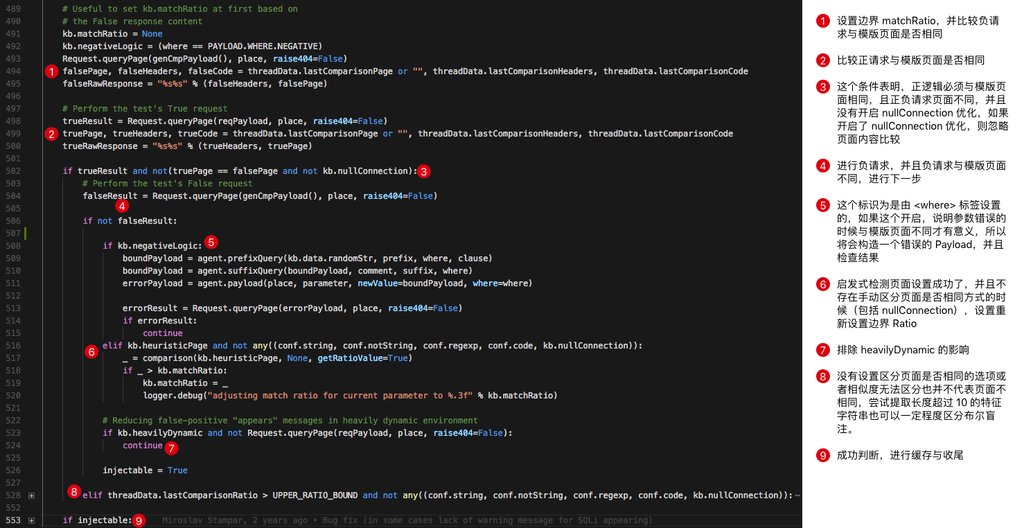Click line number 507 in the gutter
This screenshot has width=1024, height=528.
click(x=13, y=233)
